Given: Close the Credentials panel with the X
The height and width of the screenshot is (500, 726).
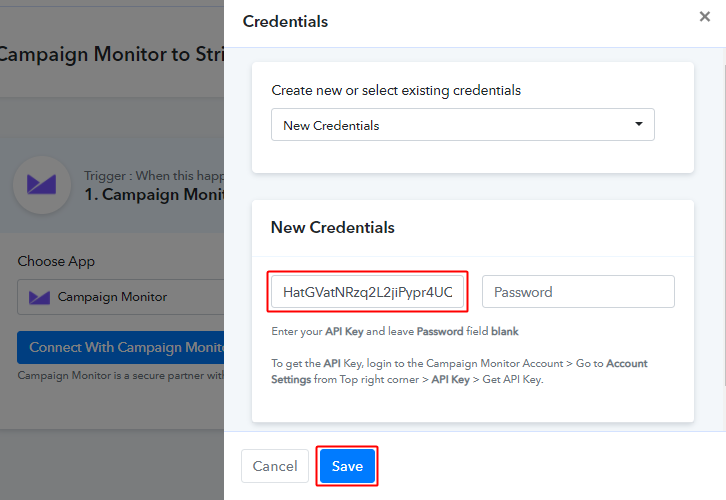Looking at the screenshot, I should point(704,17).
